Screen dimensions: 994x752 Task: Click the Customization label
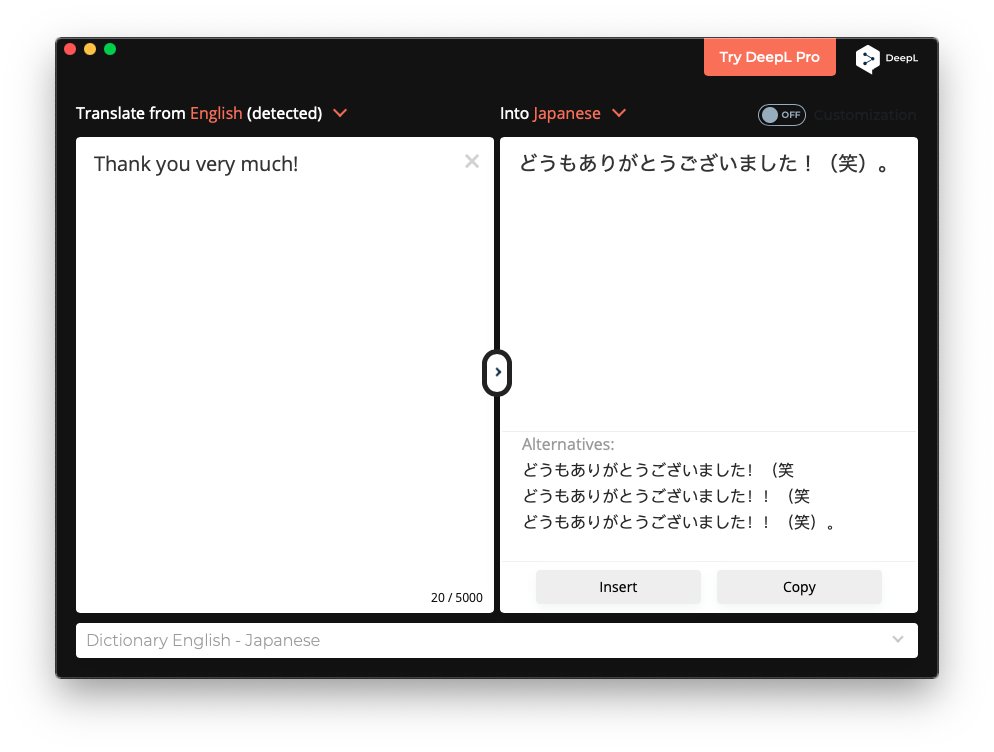[x=865, y=115]
